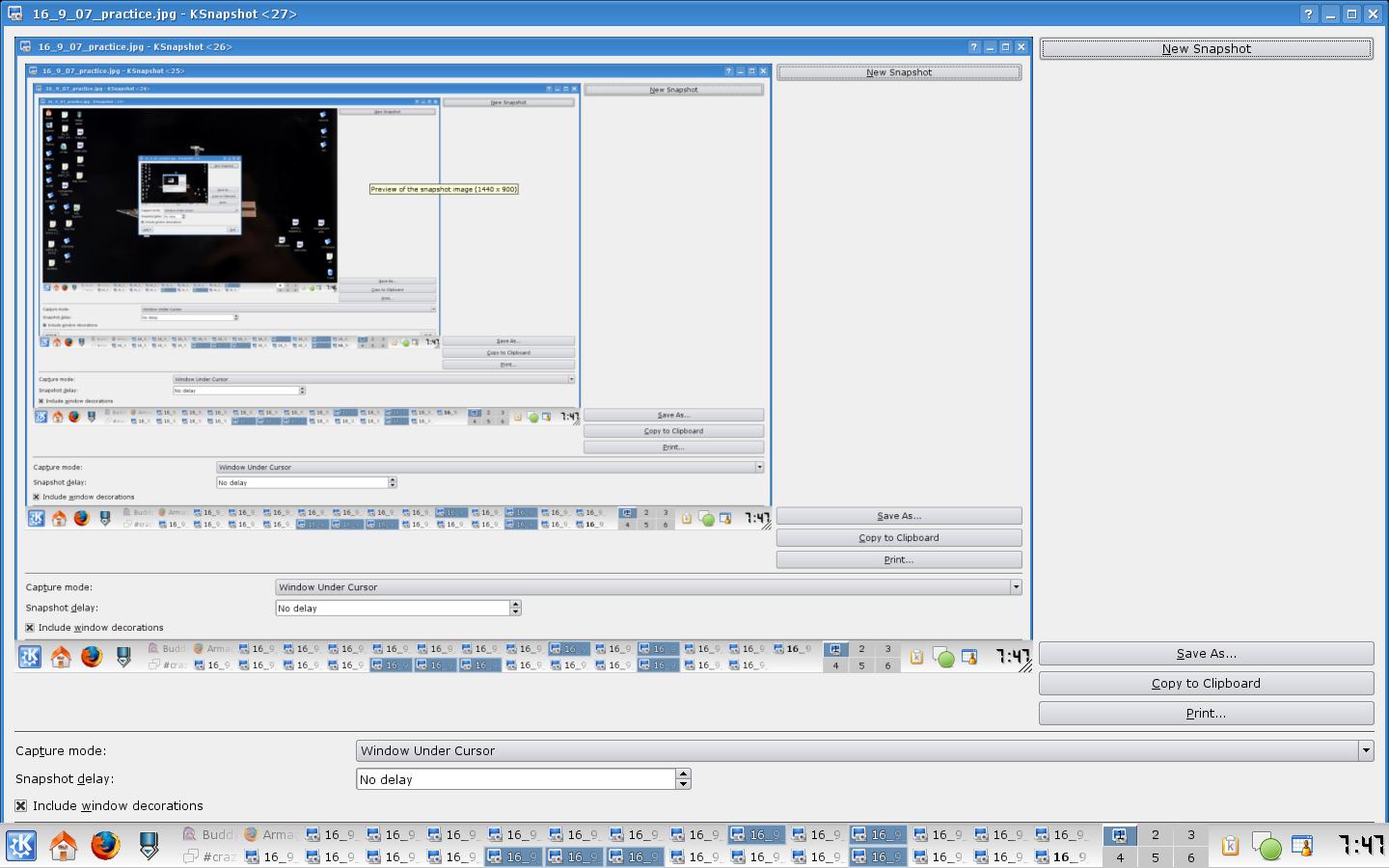Switch to virtual desktop 5 in pager
Screen dimensions: 1389x868
pyautogui.click(x=1155, y=856)
